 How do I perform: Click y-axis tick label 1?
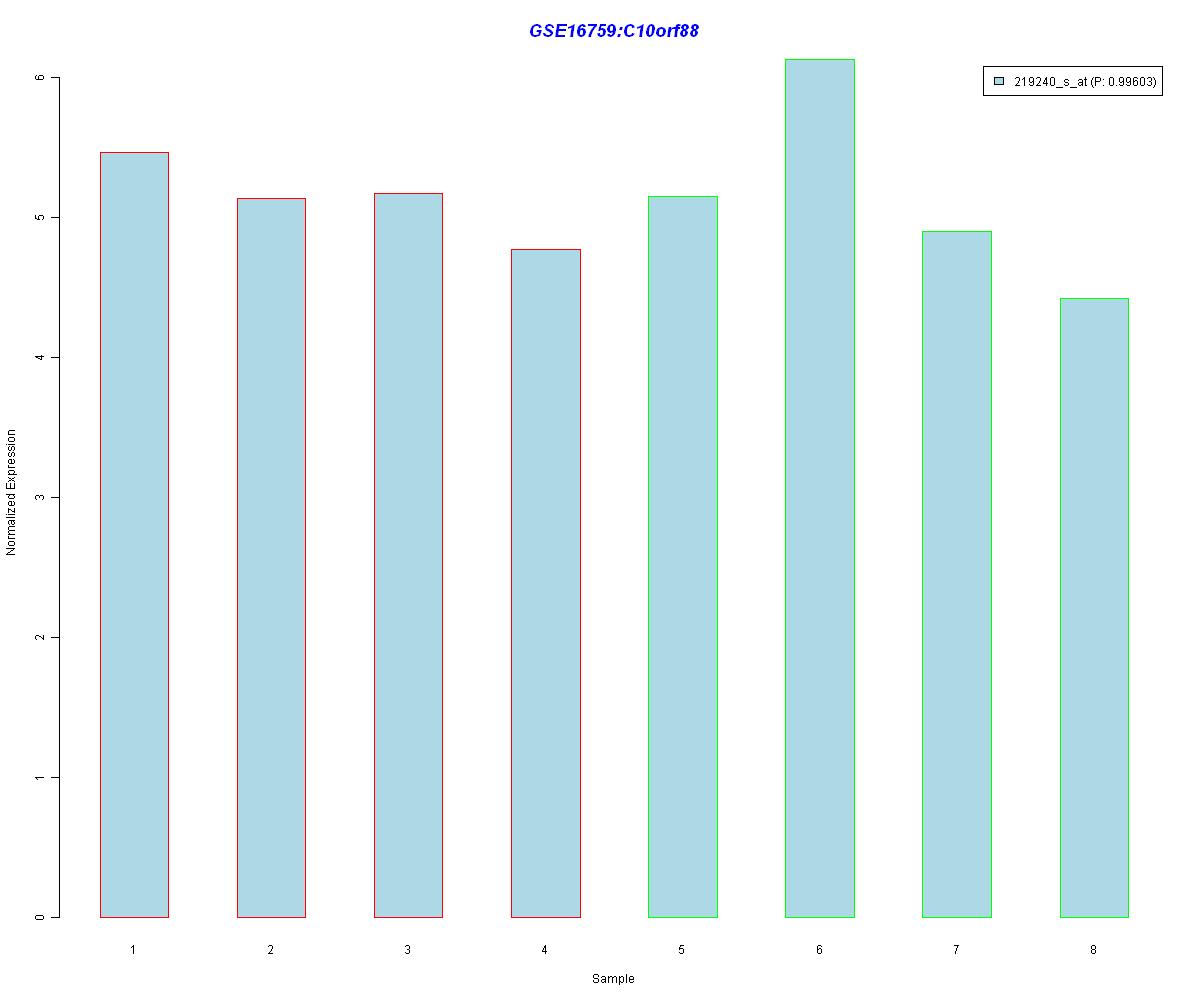pyautogui.click(x=40, y=777)
